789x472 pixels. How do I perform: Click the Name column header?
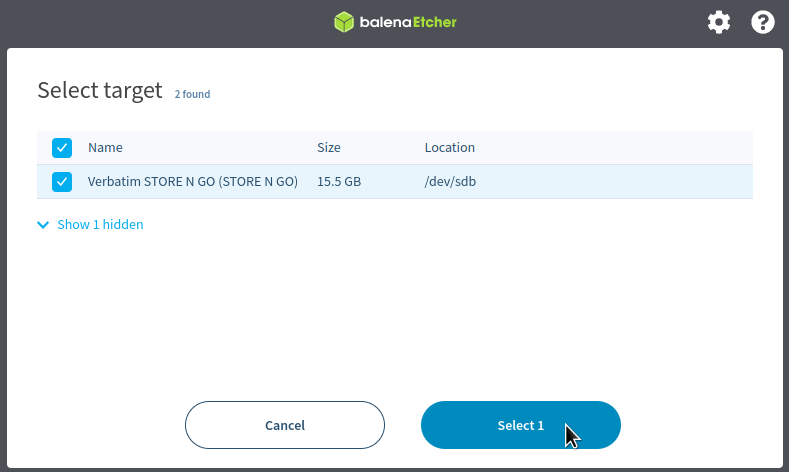[105, 148]
